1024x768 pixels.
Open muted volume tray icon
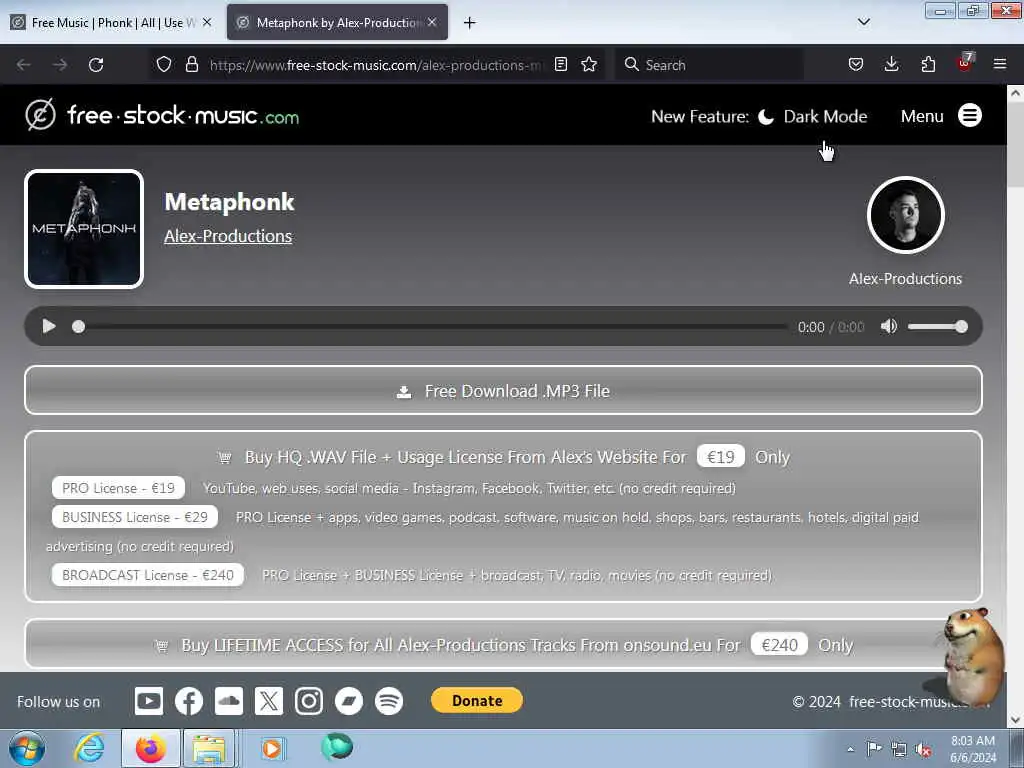[923, 749]
